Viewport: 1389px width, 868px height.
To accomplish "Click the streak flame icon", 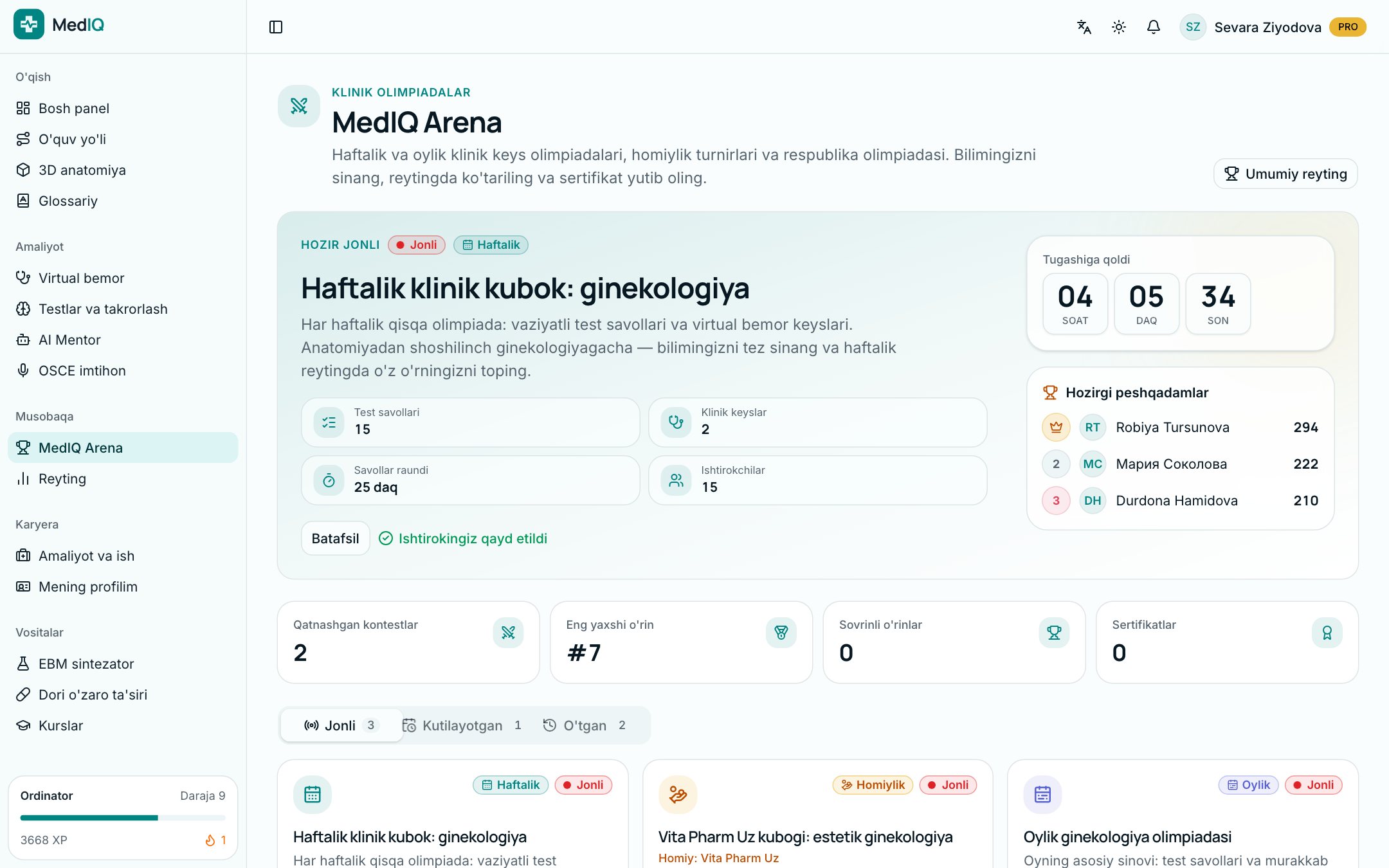I will click(x=210, y=840).
